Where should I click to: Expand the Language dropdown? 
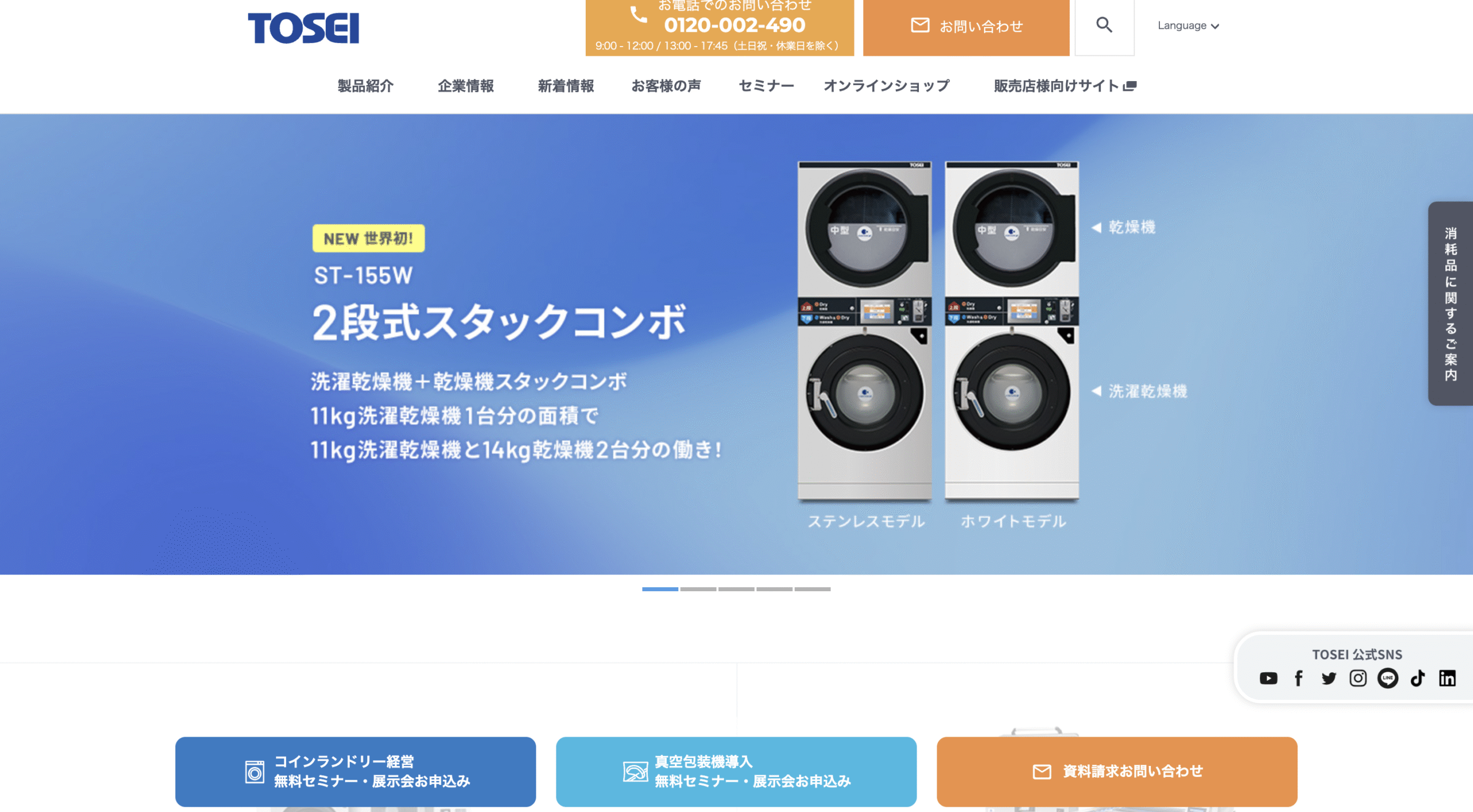click(1188, 26)
